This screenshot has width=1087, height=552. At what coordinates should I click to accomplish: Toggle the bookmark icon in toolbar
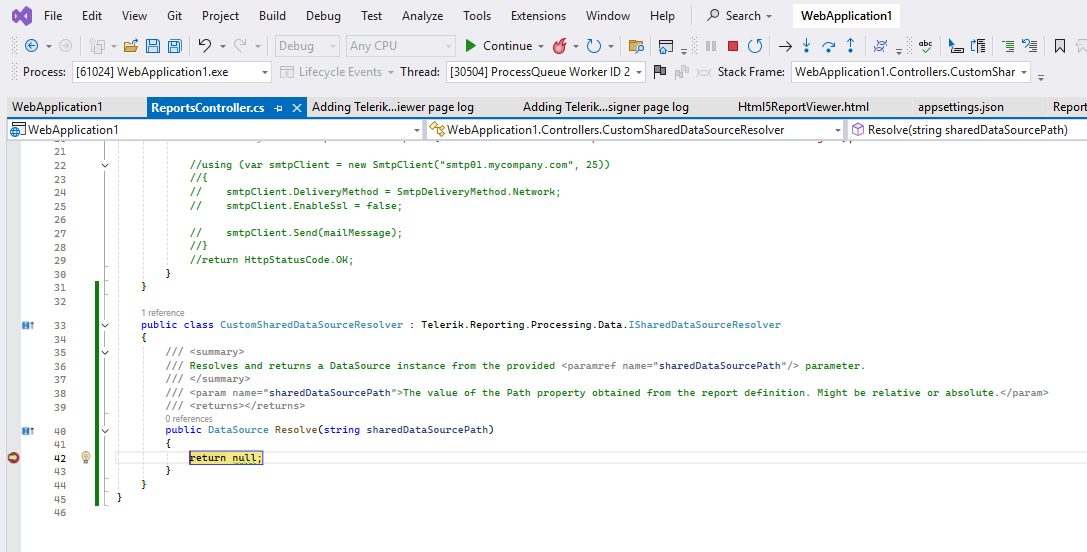click(x=1060, y=46)
